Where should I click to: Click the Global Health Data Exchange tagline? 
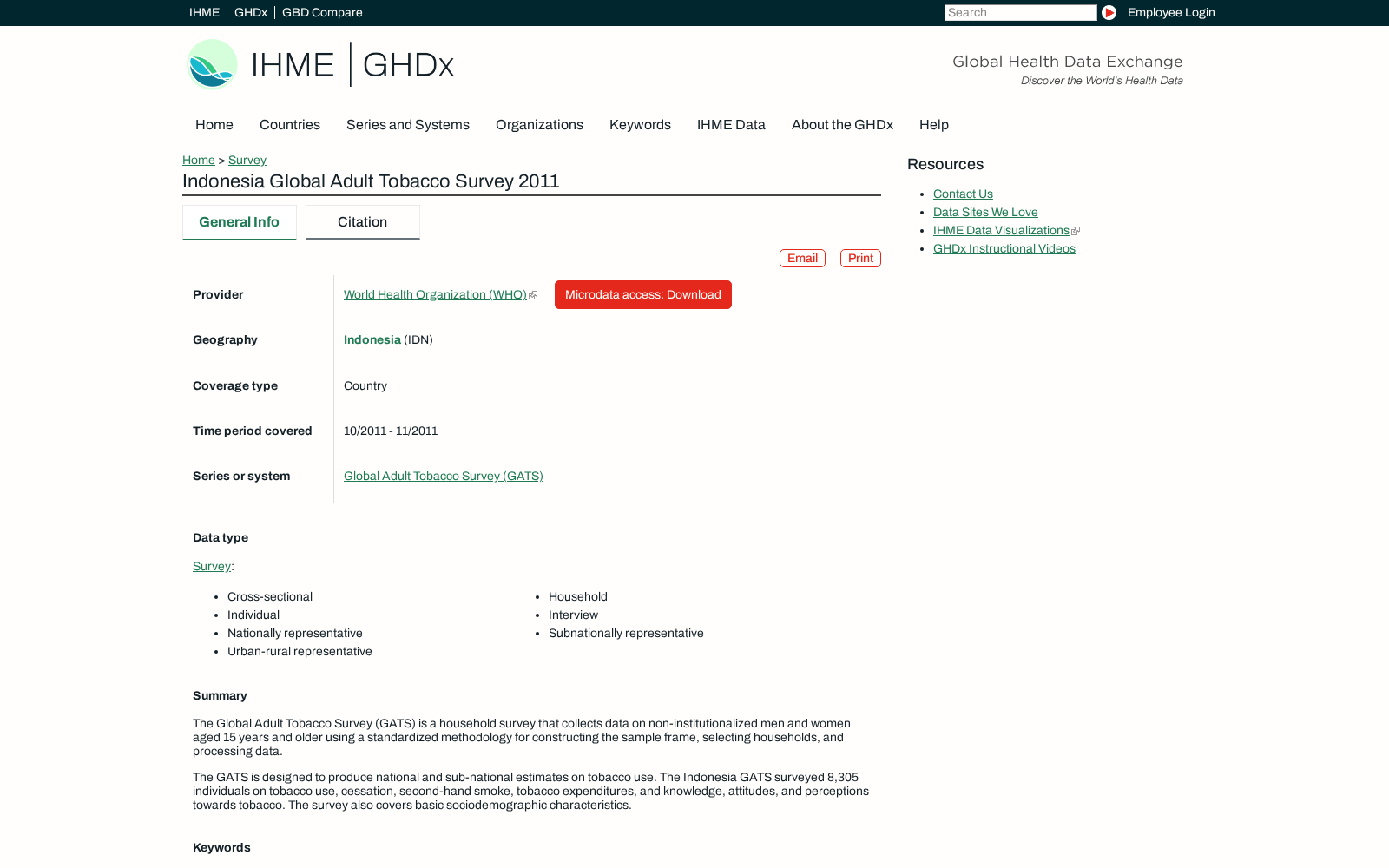[x=1068, y=62]
